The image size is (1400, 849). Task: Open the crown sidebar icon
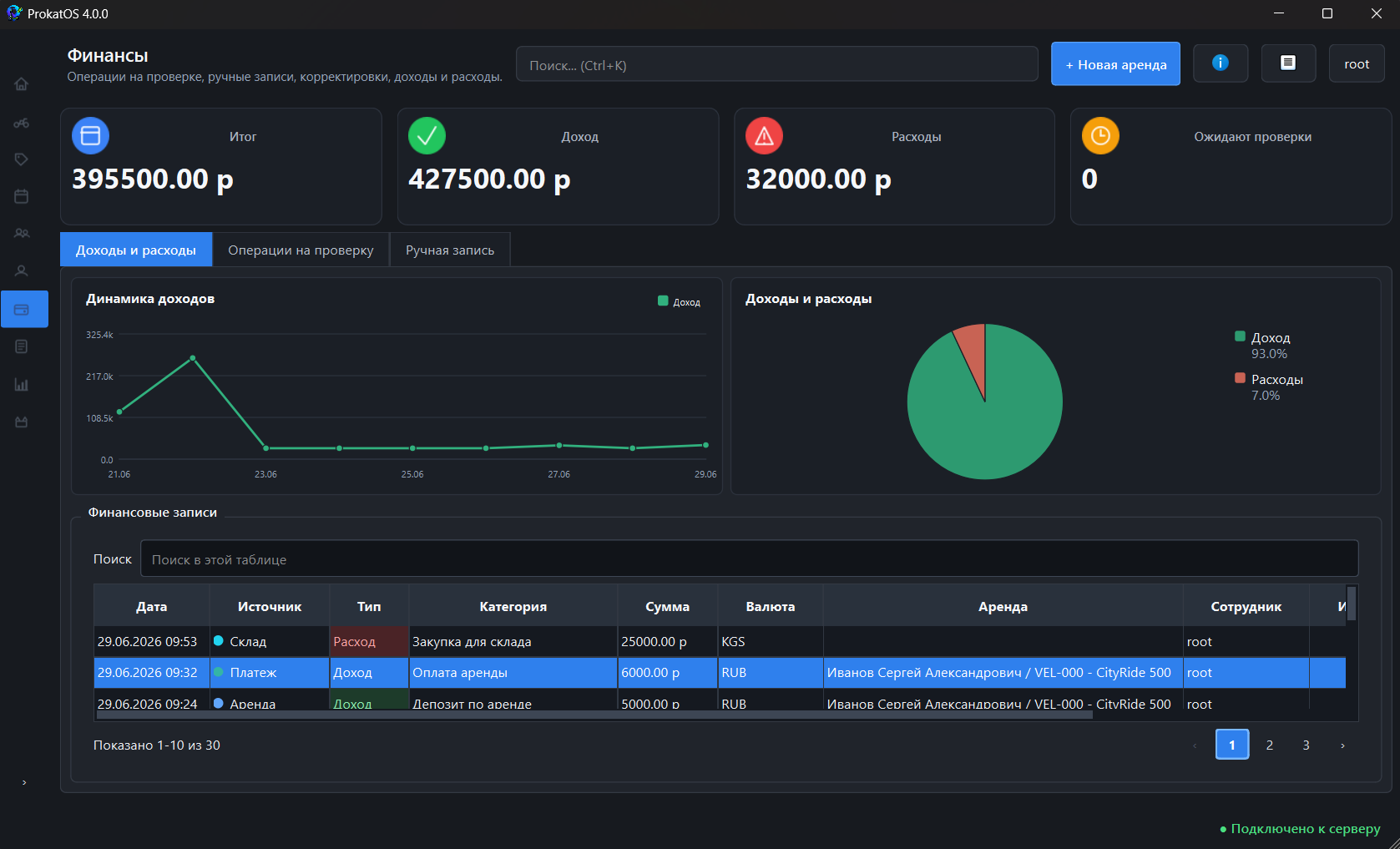(22, 422)
